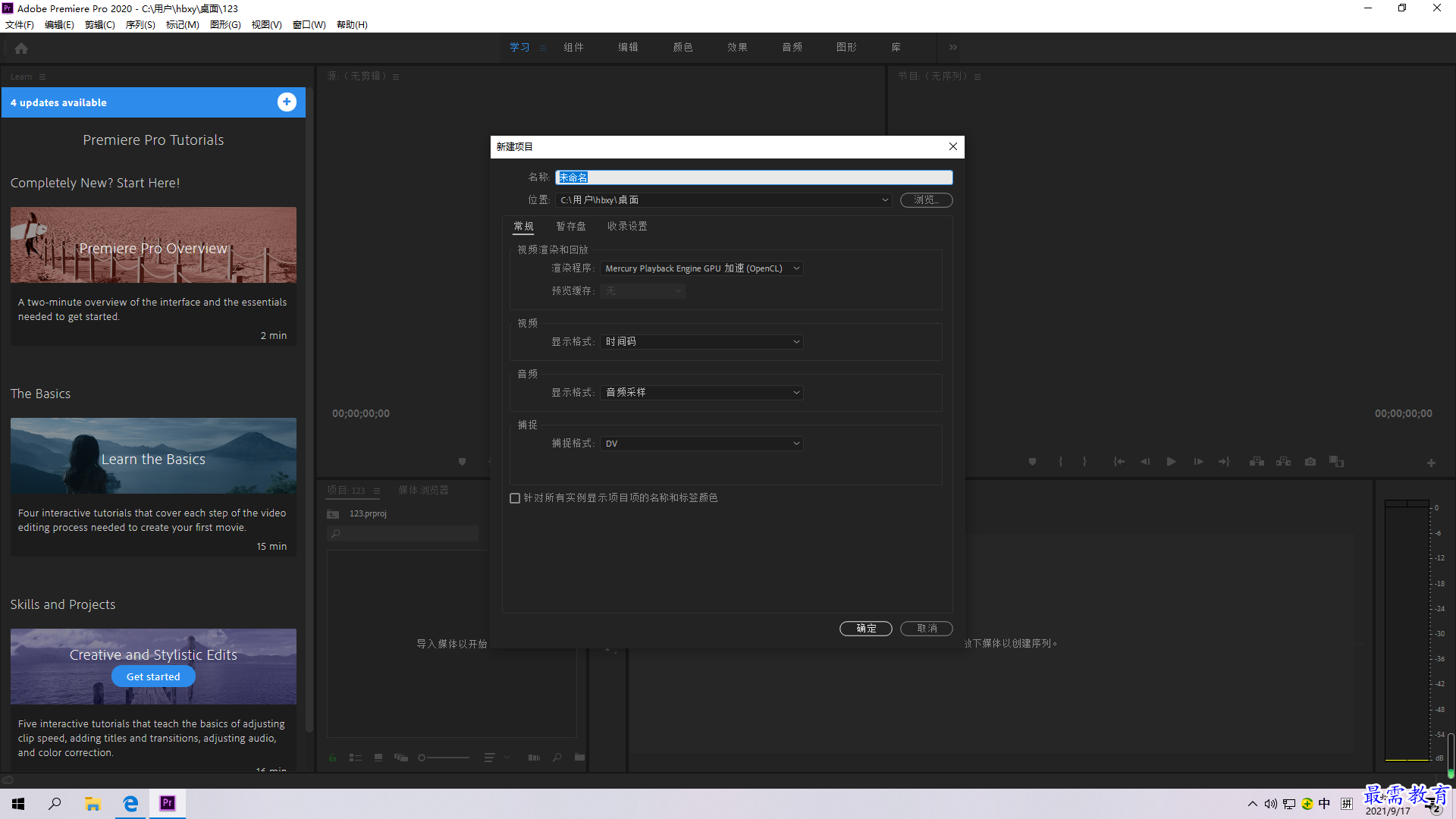Image resolution: width=1456 pixels, height=819 pixels.
Task: Click the Get started button
Action: 153,676
